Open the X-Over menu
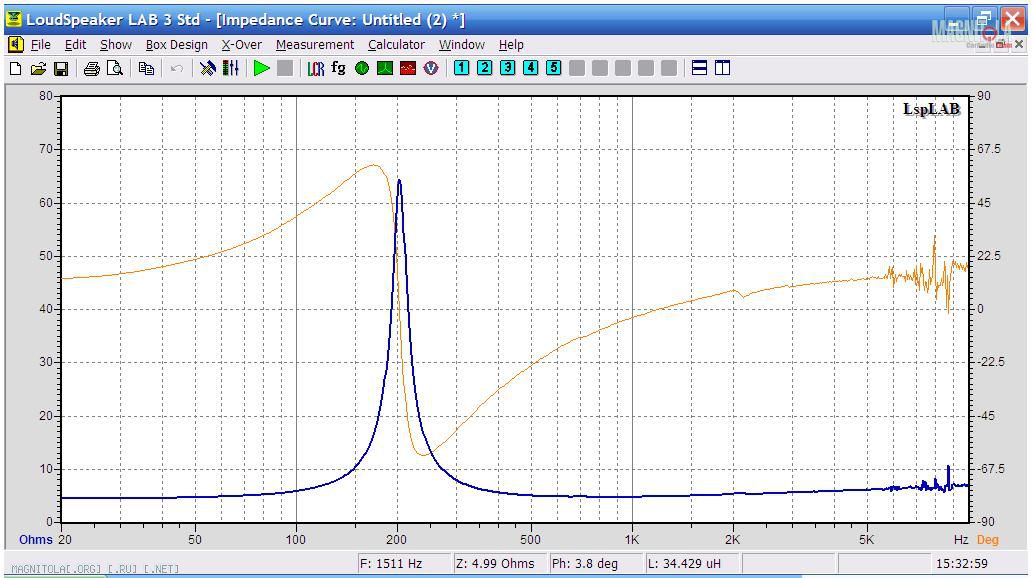 [242, 45]
